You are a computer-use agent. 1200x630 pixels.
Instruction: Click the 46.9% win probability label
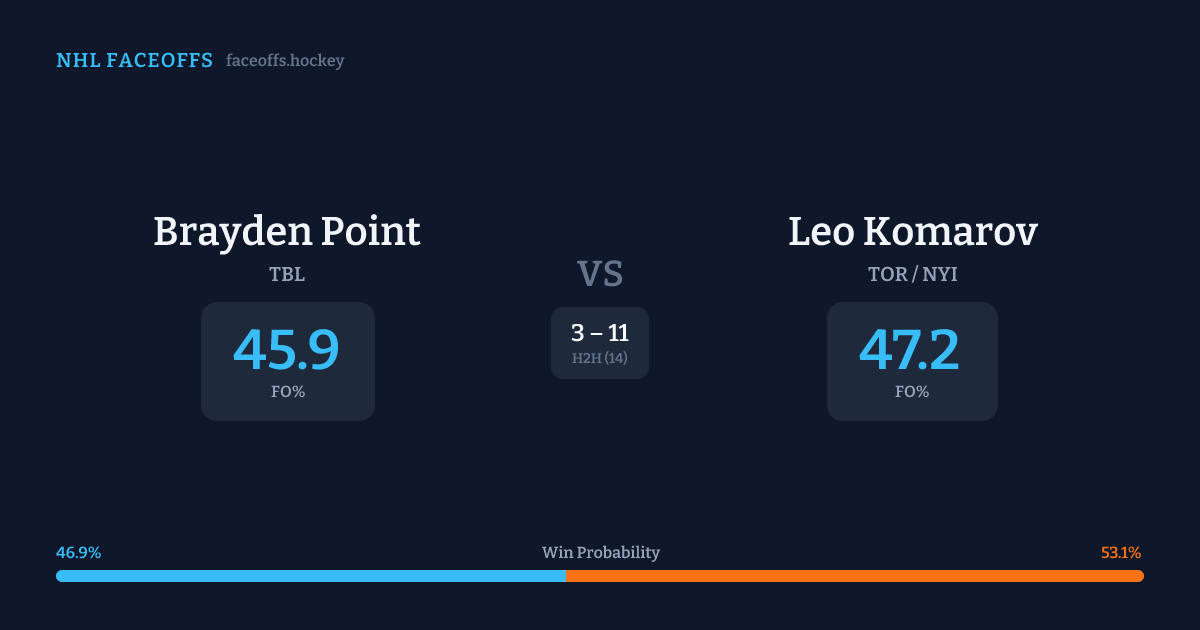tap(79, 553)
